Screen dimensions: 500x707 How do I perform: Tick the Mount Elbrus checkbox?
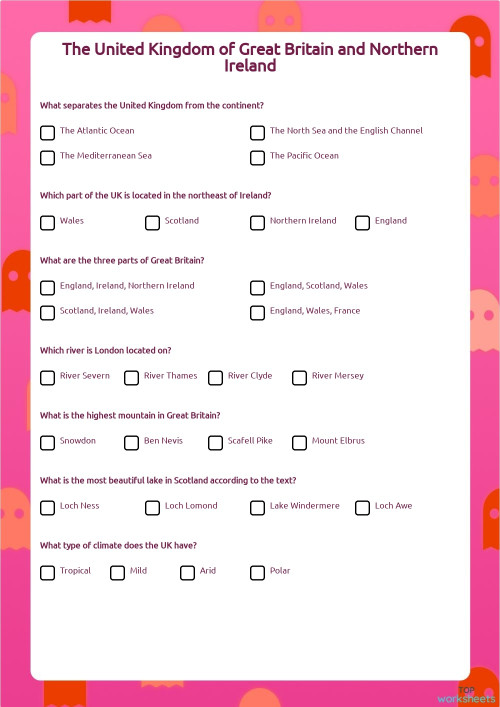coord(299,443)
